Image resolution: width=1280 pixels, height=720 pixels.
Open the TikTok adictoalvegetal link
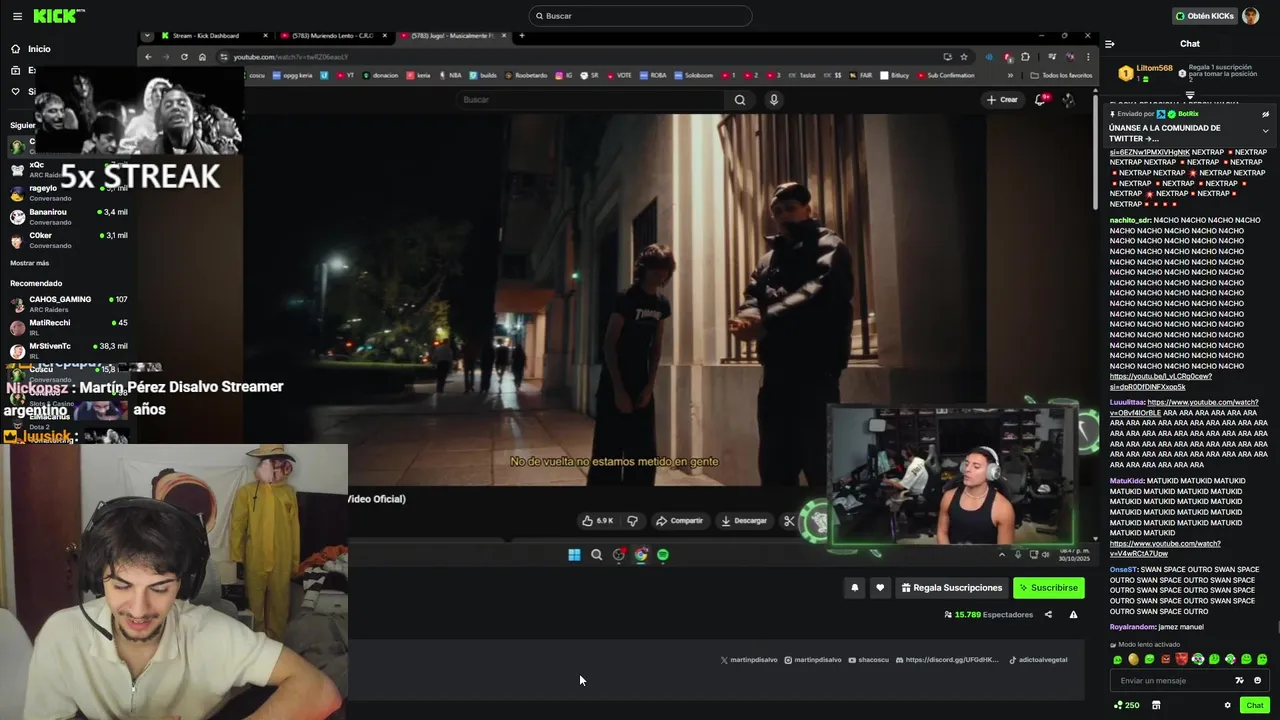point(1038,660)
